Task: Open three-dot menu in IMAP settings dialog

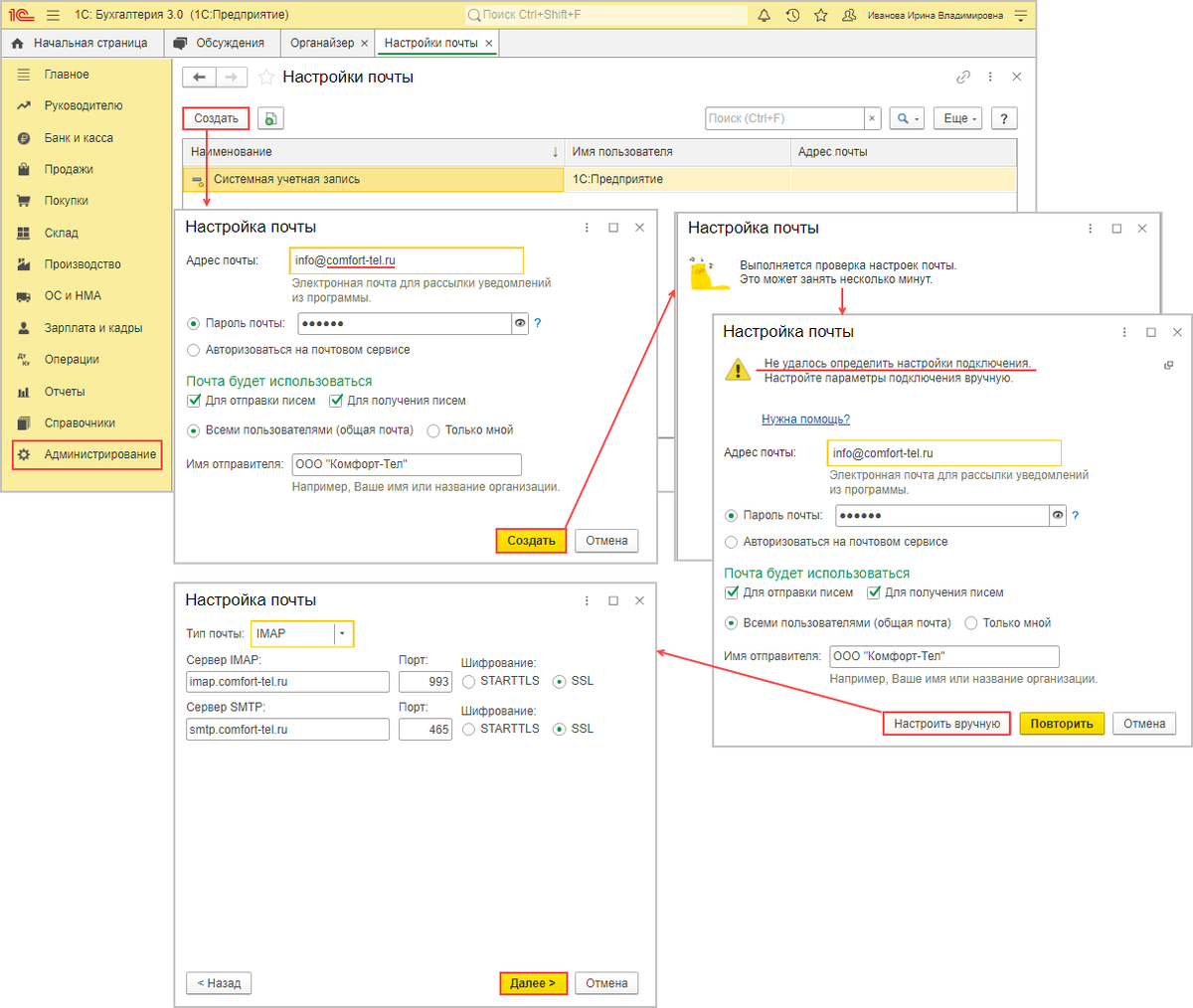Action: [x=587, y=600]
